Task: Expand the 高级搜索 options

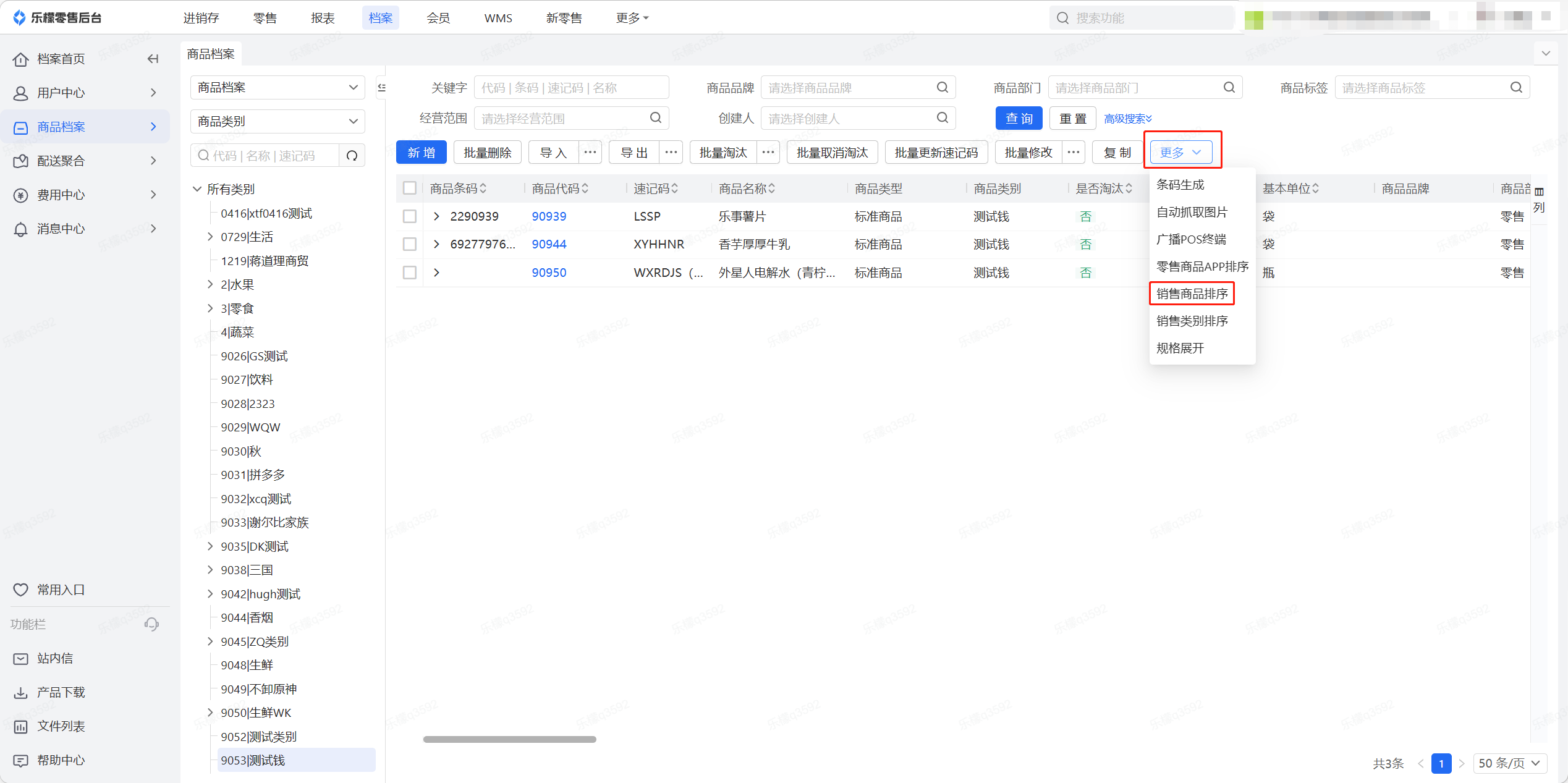Action: (1128, 119)
